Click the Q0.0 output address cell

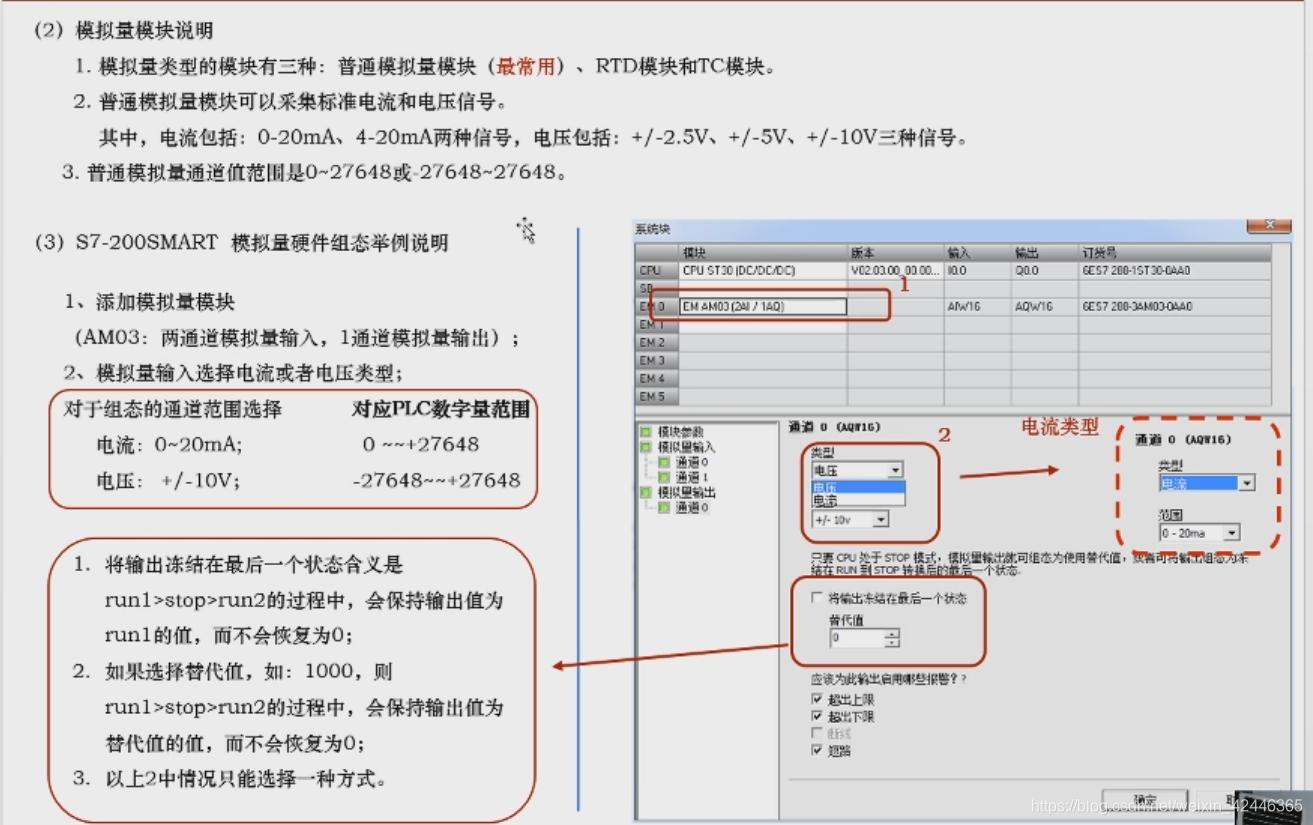[1045, 271]
